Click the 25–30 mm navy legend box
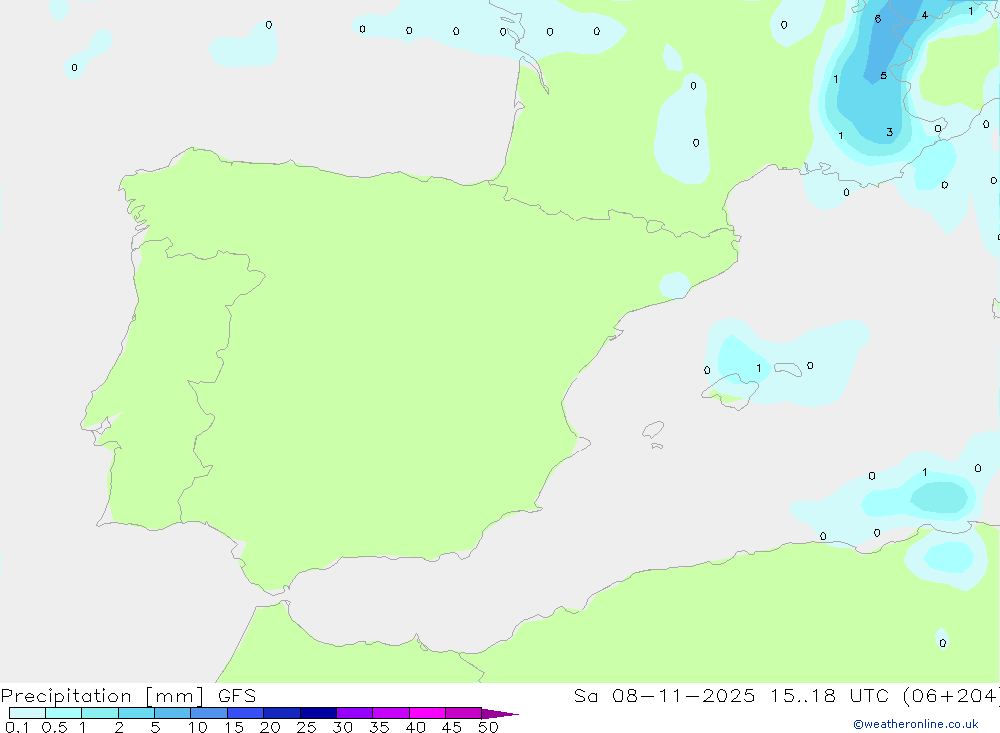 click(318, 713)
